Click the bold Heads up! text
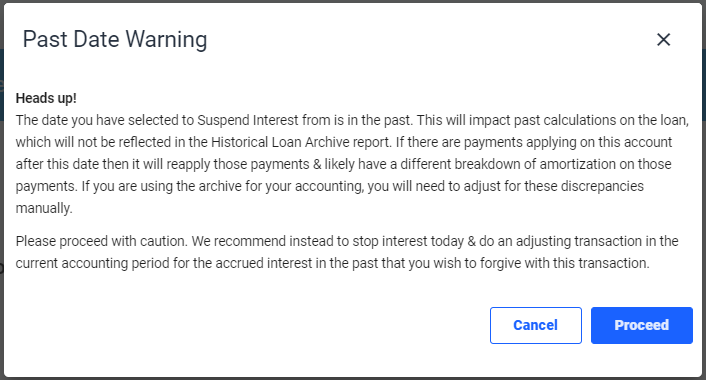 point(46,98)
